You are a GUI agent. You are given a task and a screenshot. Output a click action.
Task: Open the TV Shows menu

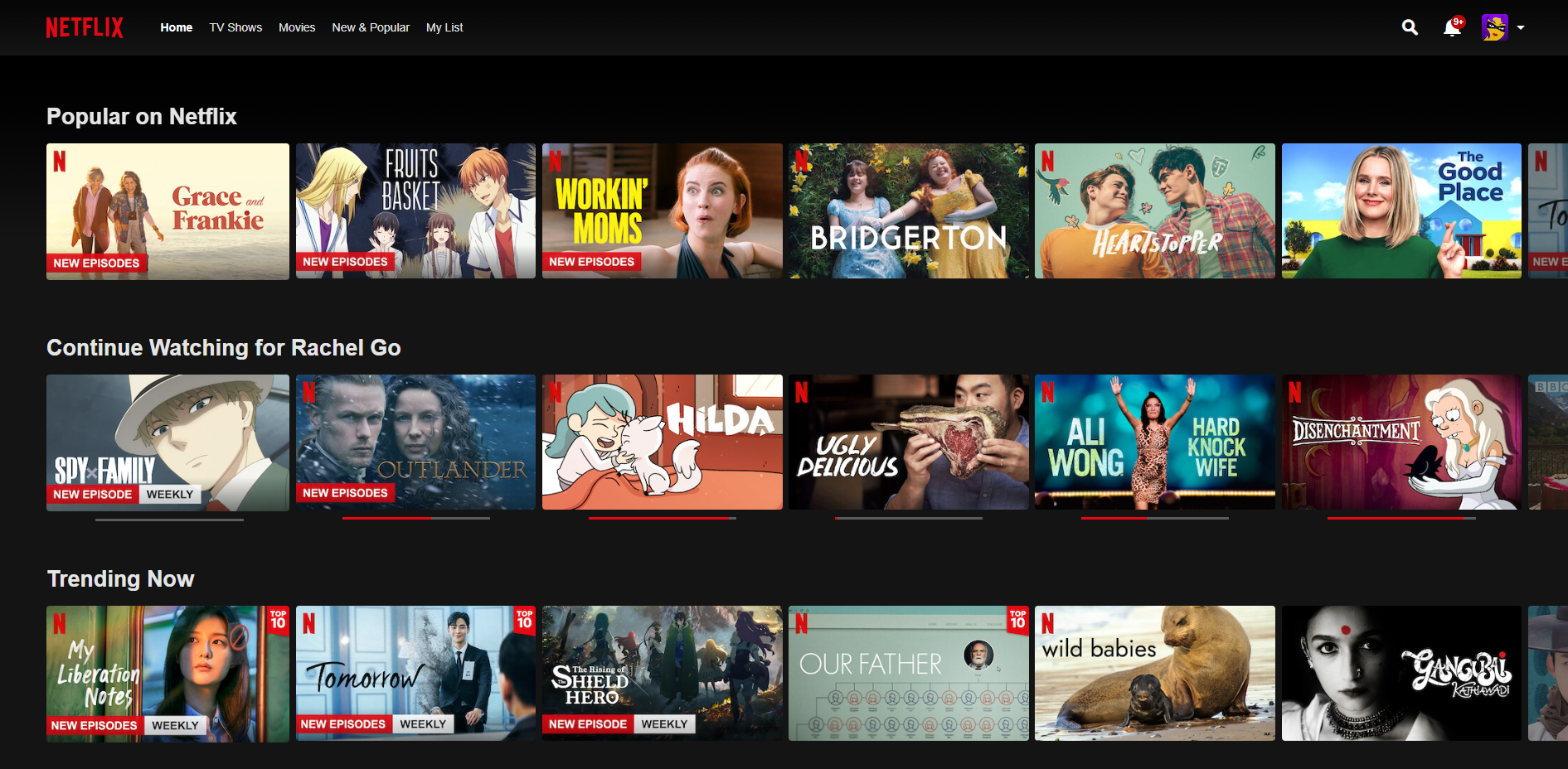point(235,27)
